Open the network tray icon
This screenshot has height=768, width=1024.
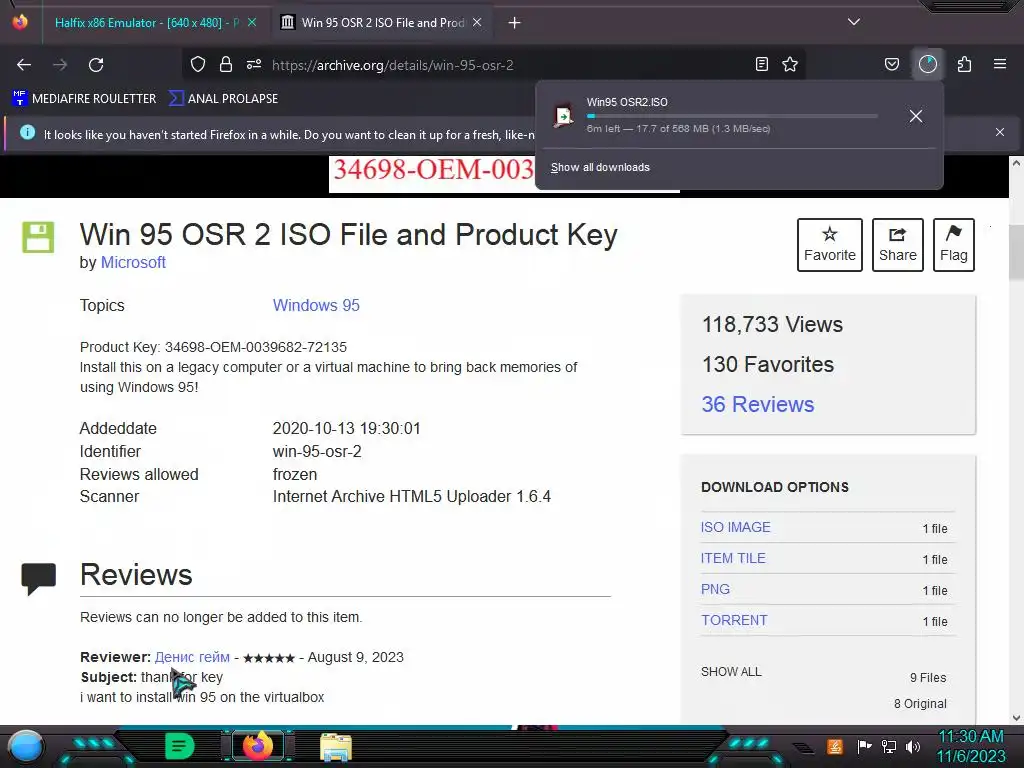888,746
